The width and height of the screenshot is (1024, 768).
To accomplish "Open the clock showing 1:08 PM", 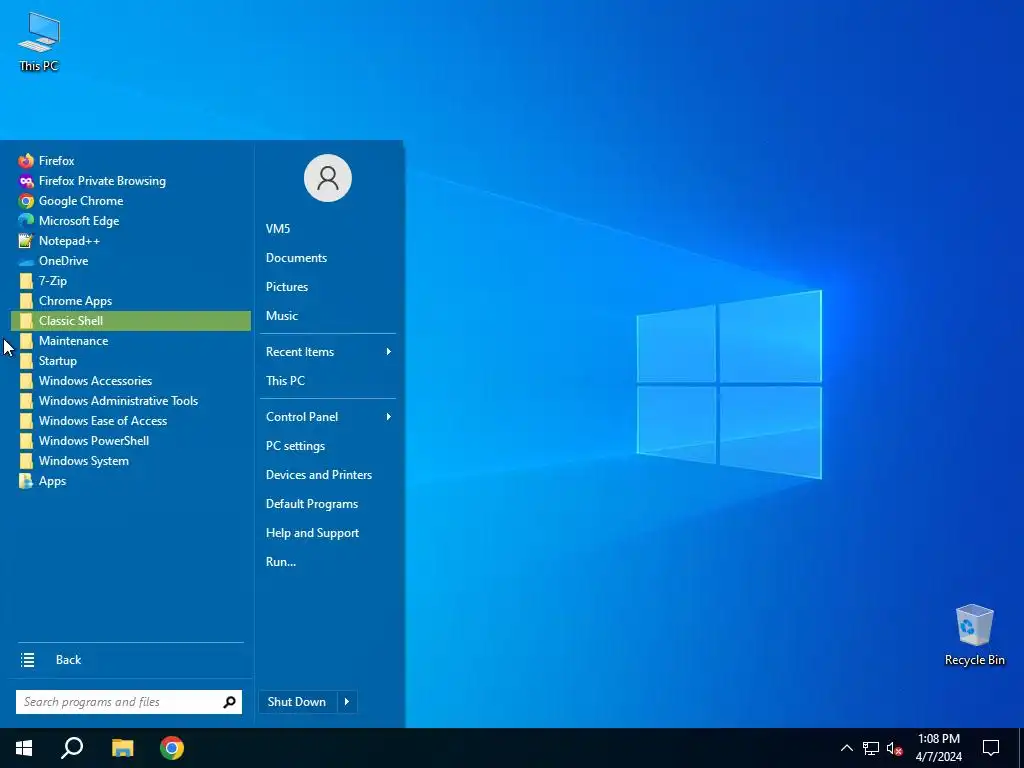I will click(938, 748).
